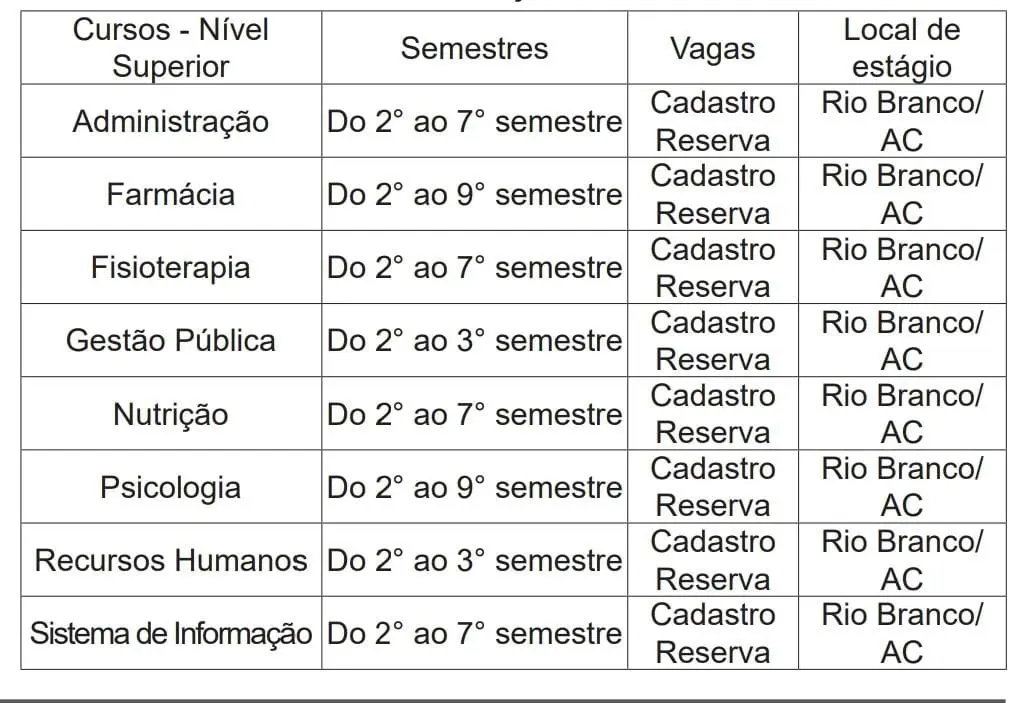The width and height of the screenshot is (1021, 703).
Task: Click the Recursos Humanos course cell
Action: (x=171, y=560)
